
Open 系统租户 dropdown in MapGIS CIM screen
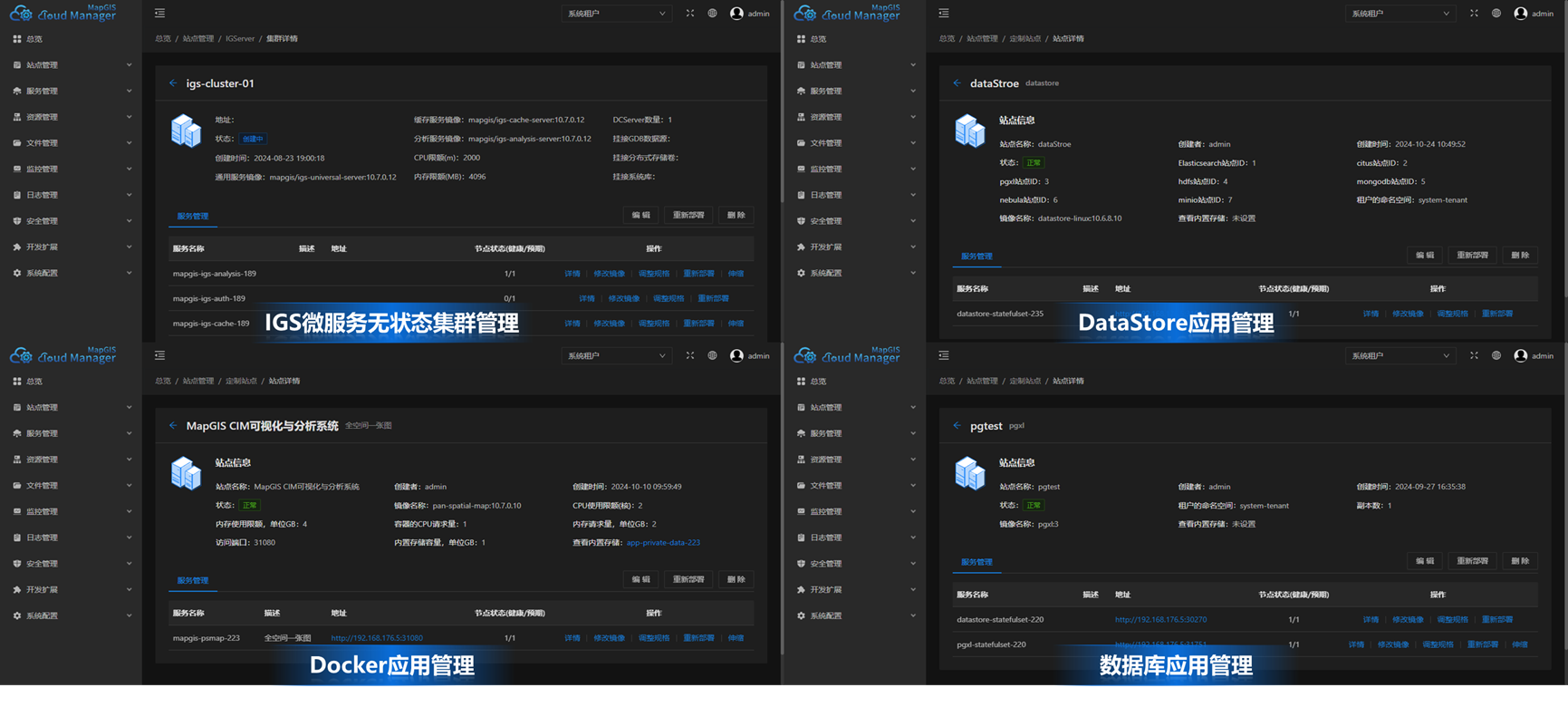pos(617,356)
